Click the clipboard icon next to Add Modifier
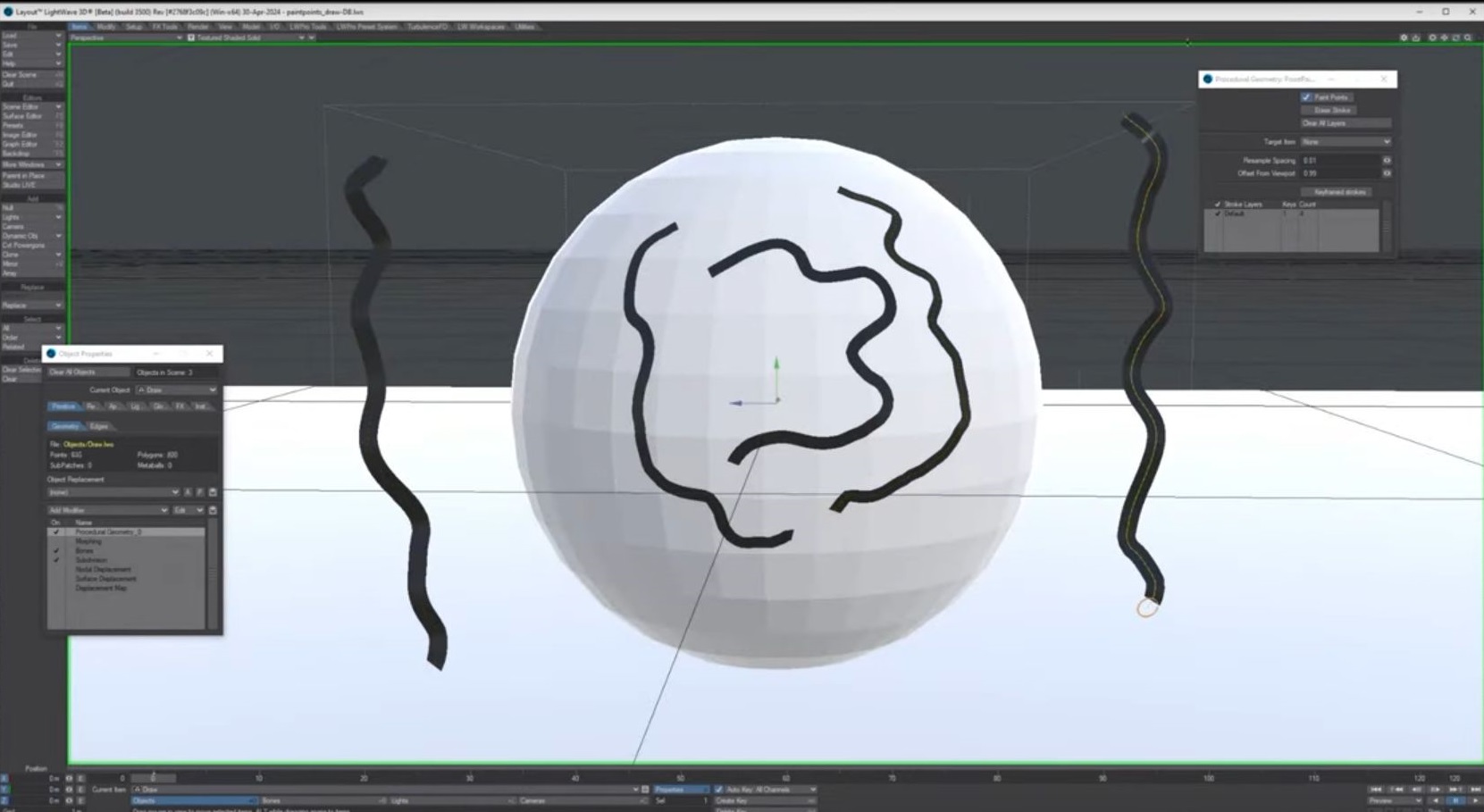Image resolution: width=1484 pixels, height=812 pixels. 213,510
